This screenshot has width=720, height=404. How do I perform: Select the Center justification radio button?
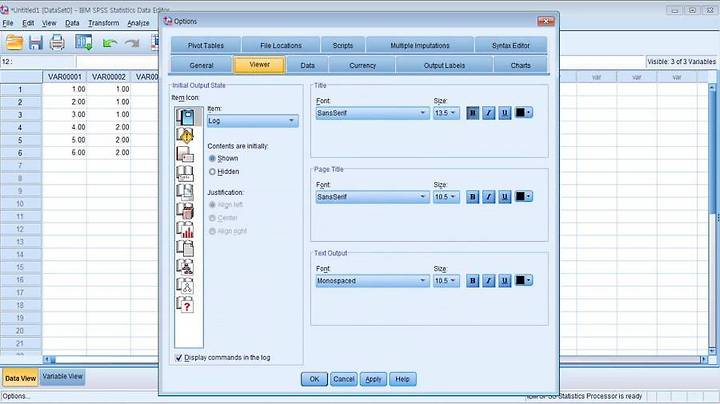tap(212, 218)
